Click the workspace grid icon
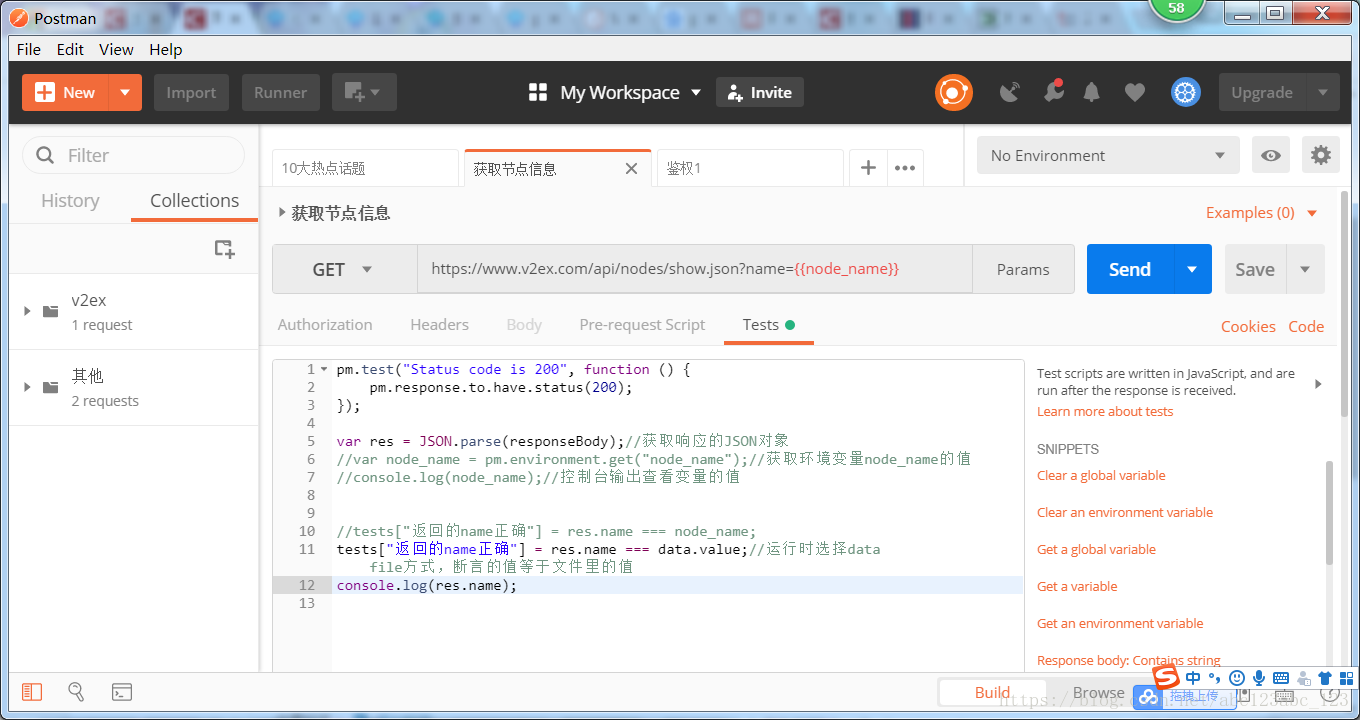The height and width of the screenshot is (720, 1360). [538, 93]
